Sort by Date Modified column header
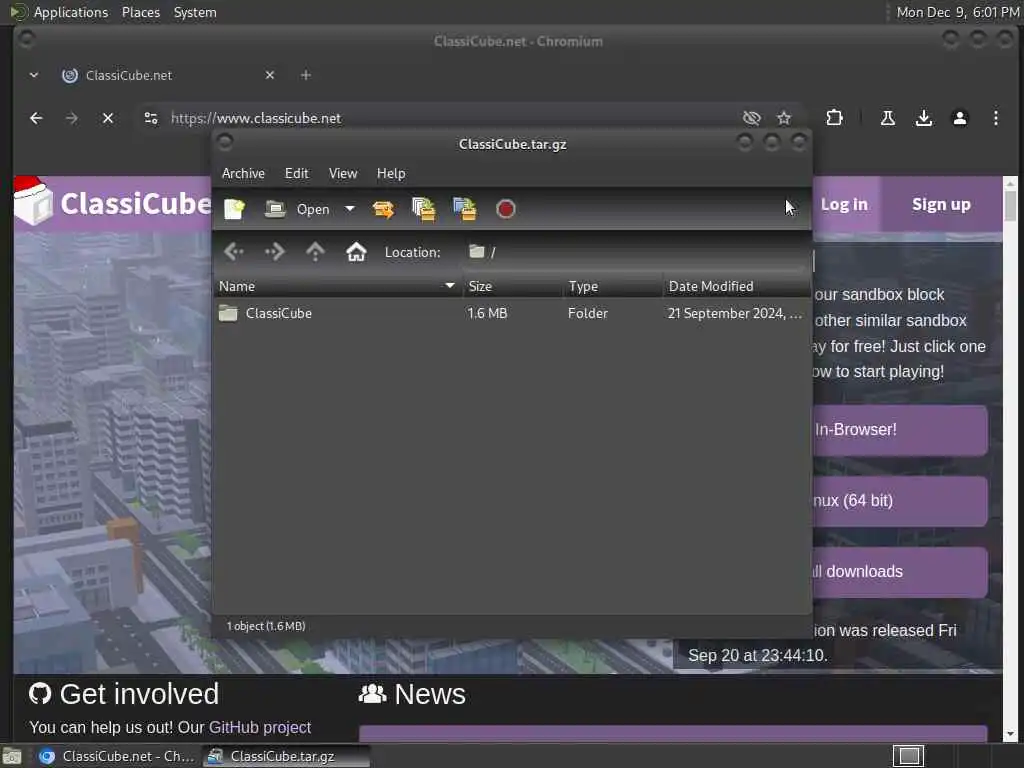The height and width of the screenshot is (768, 1024). pos(737,286)
